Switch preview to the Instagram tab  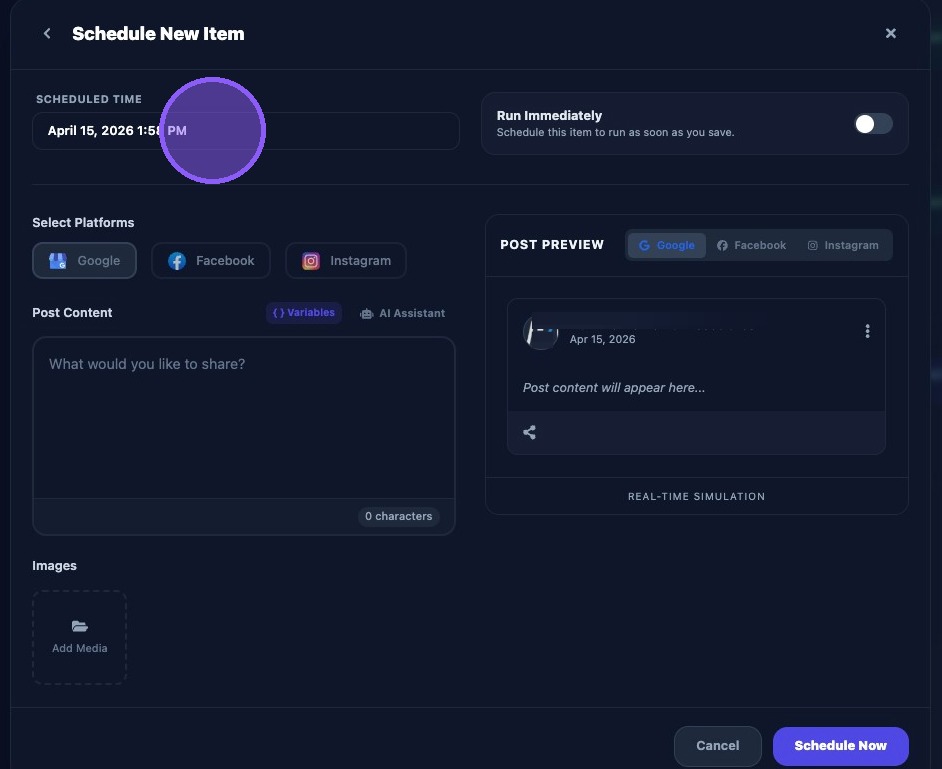click(843, 245)
